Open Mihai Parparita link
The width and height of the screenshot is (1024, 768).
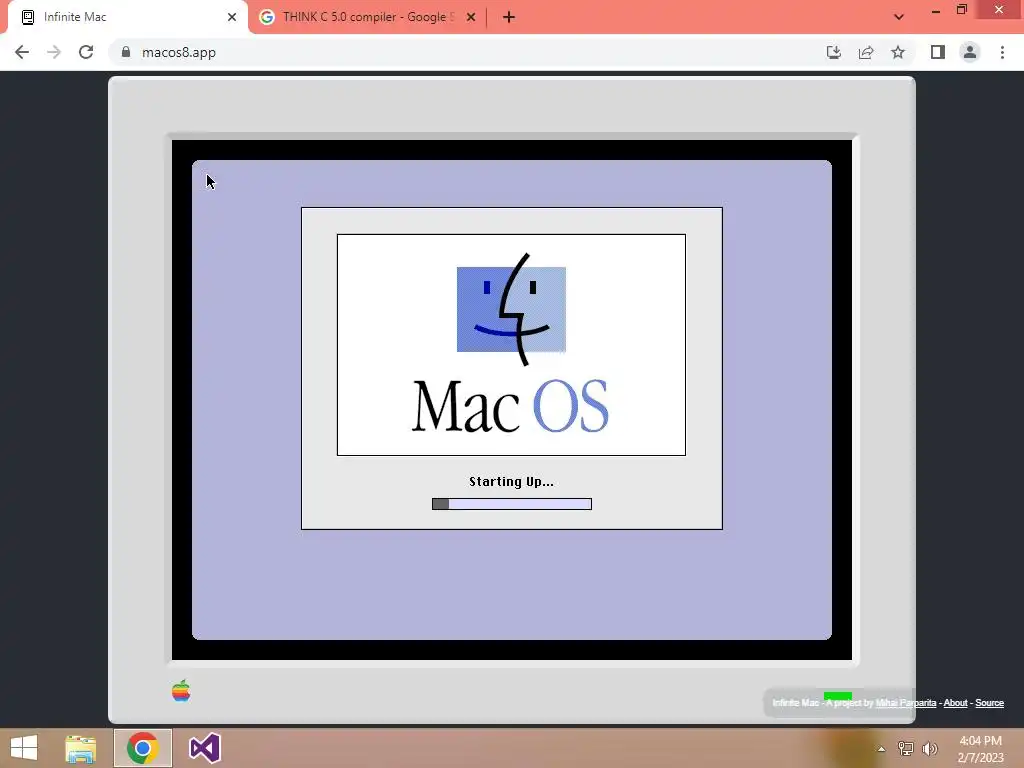tap(905, 703)
